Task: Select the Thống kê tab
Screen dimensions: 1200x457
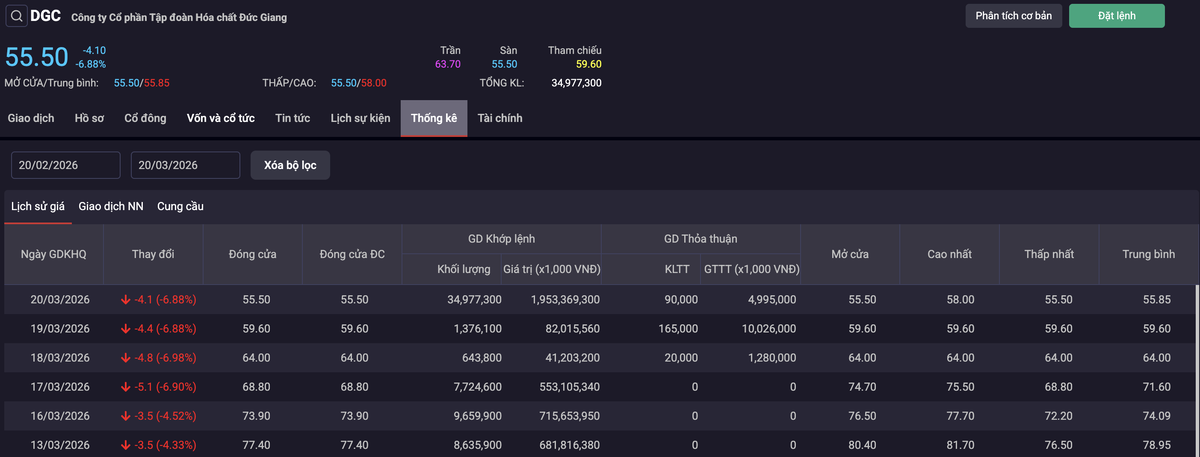Action: tap(433, 118)
